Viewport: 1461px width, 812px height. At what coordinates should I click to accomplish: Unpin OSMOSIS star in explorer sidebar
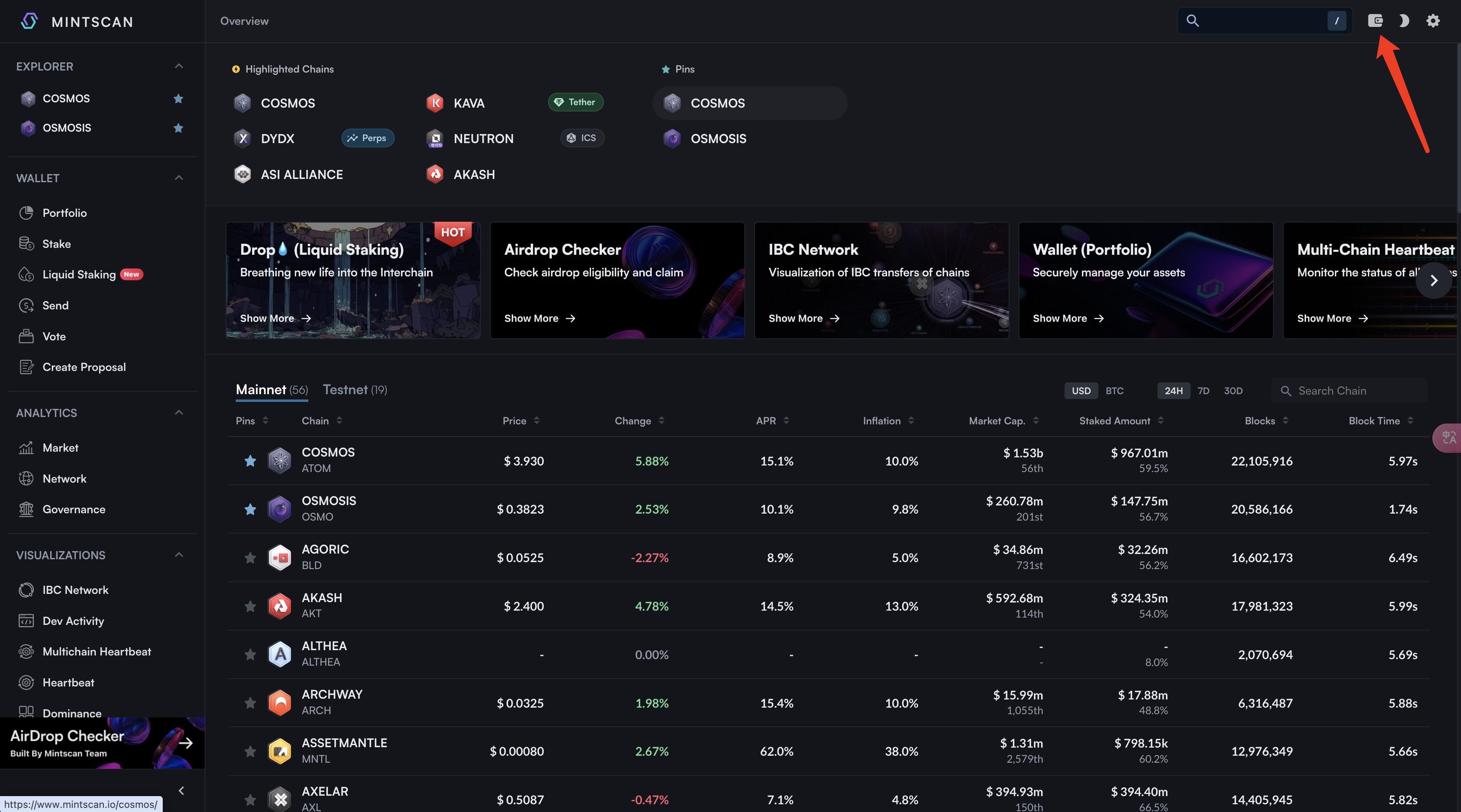(178, 128)
